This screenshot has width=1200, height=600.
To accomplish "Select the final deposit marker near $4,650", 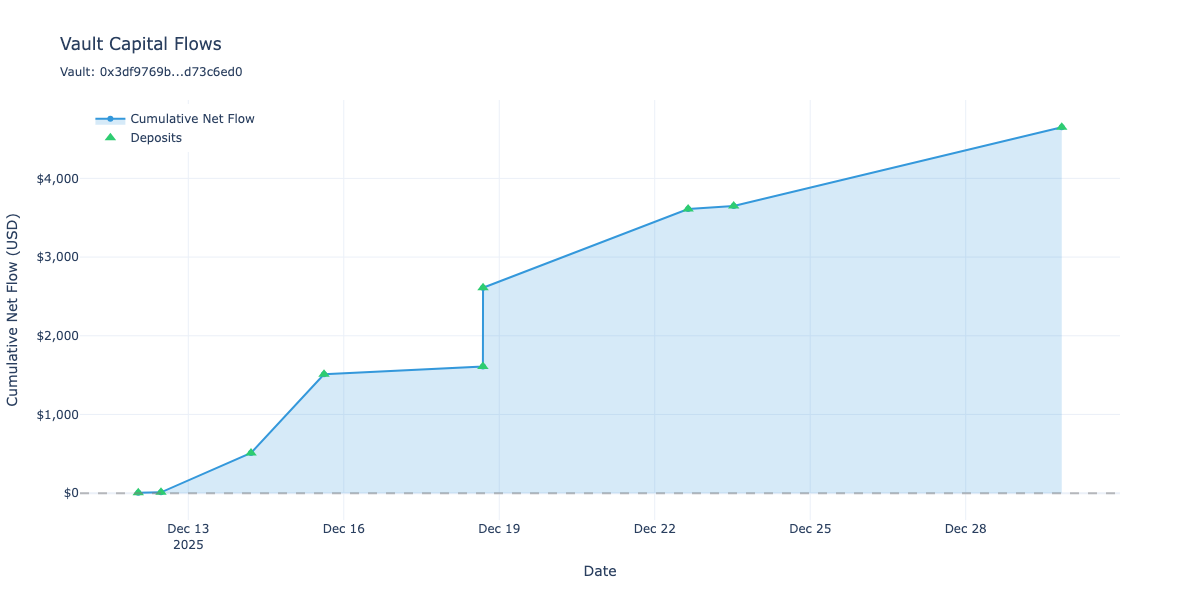I will click(x=1061, y=127).
